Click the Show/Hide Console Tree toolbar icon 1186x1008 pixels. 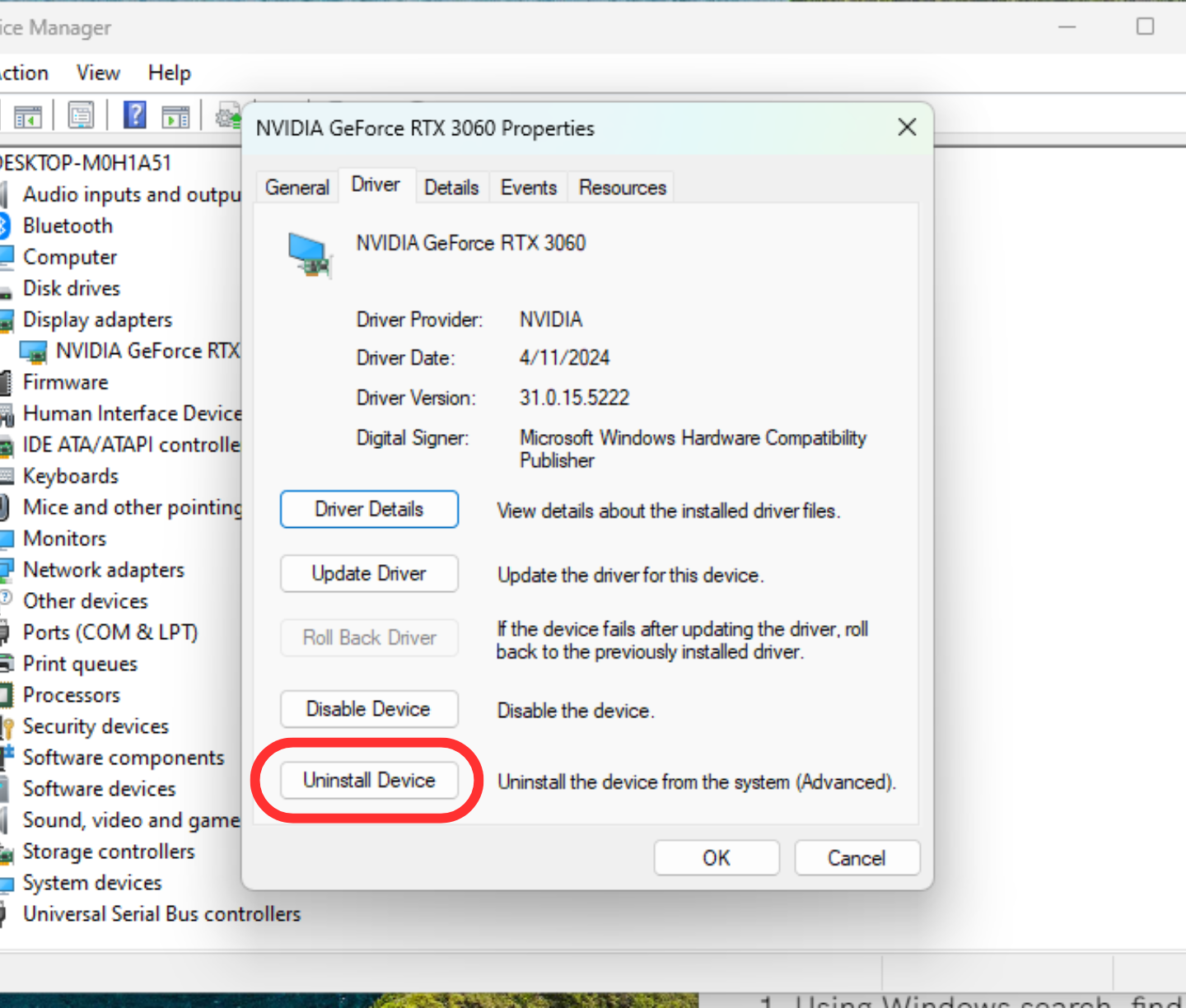tap(27, 116)
